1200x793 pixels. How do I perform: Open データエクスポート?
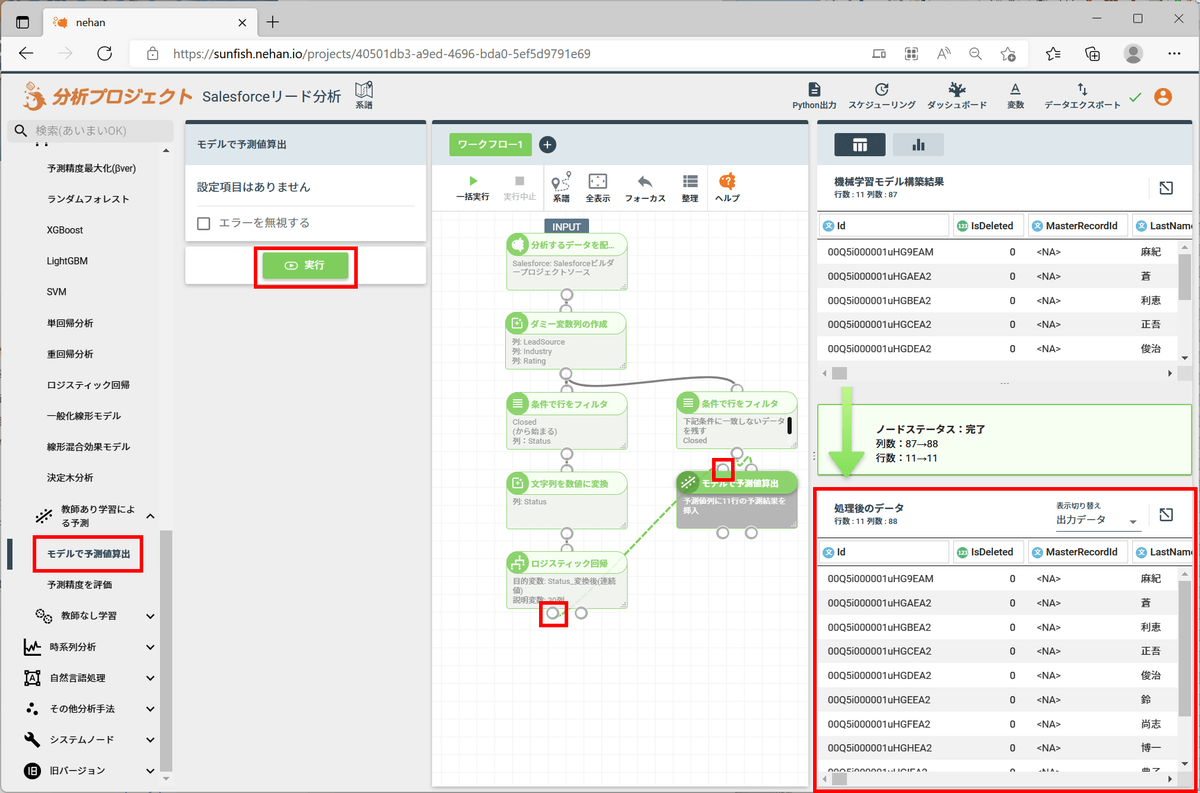tap(1082, 96)
